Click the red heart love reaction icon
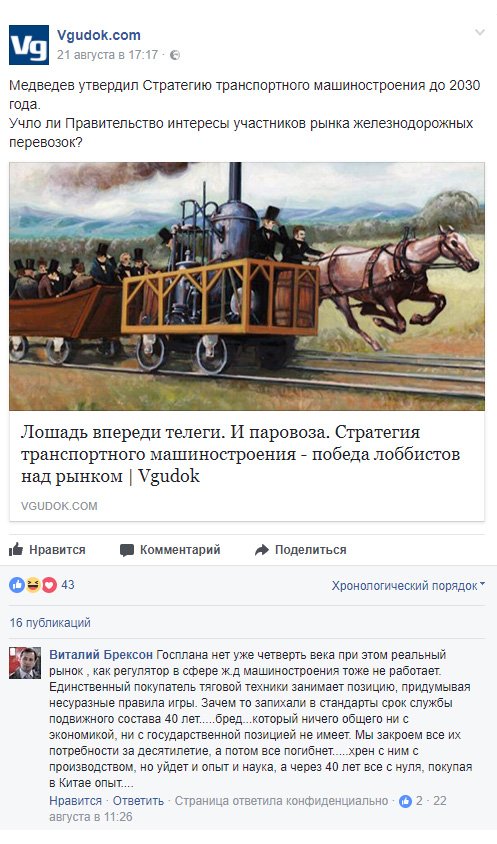The image size is (497, 844). click(x=49, y=585)
